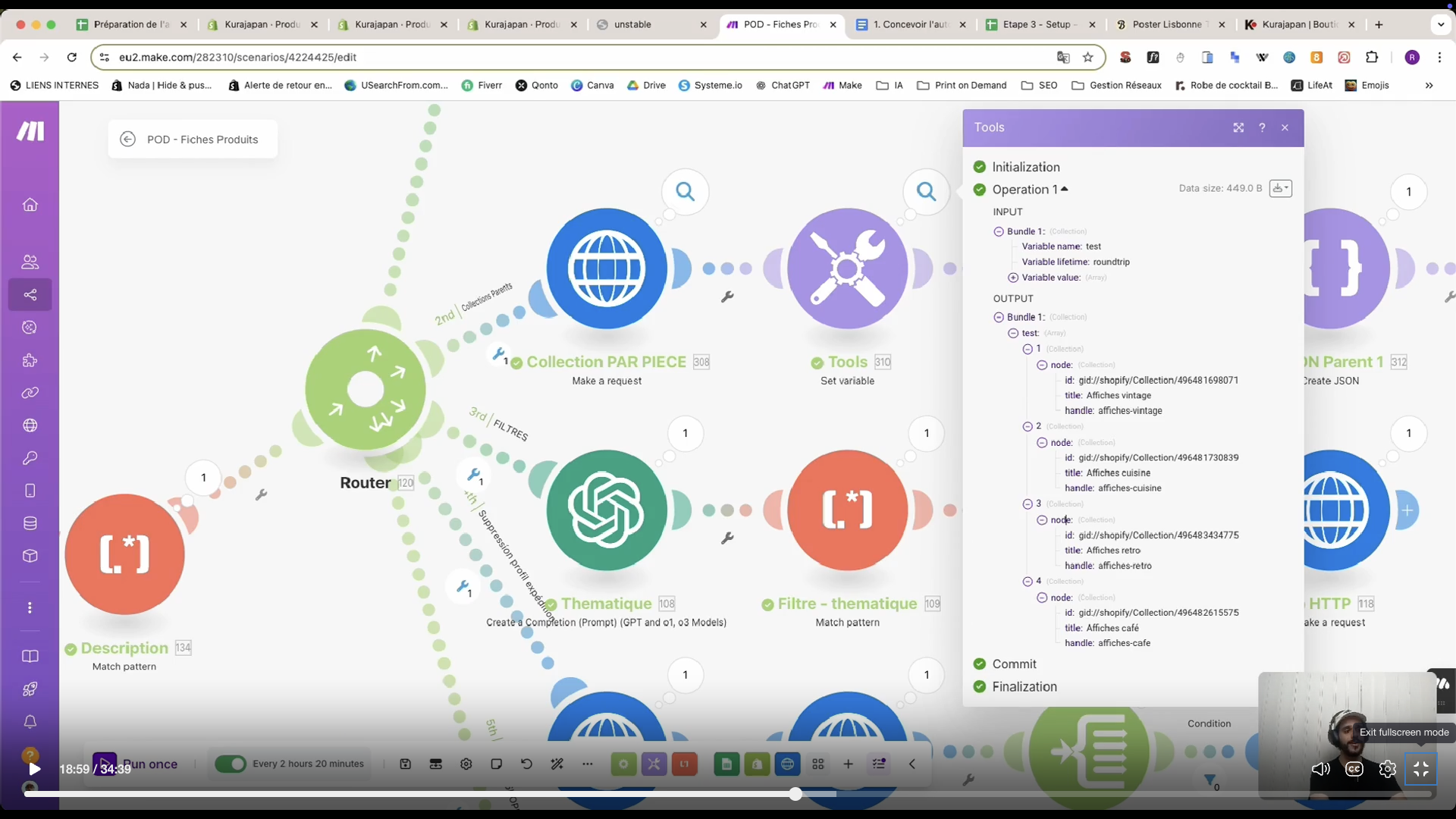Screen dimensions: 1456x819
Task: Collapse the OUTPUT Bundle 1 collection
Action: 999,317
